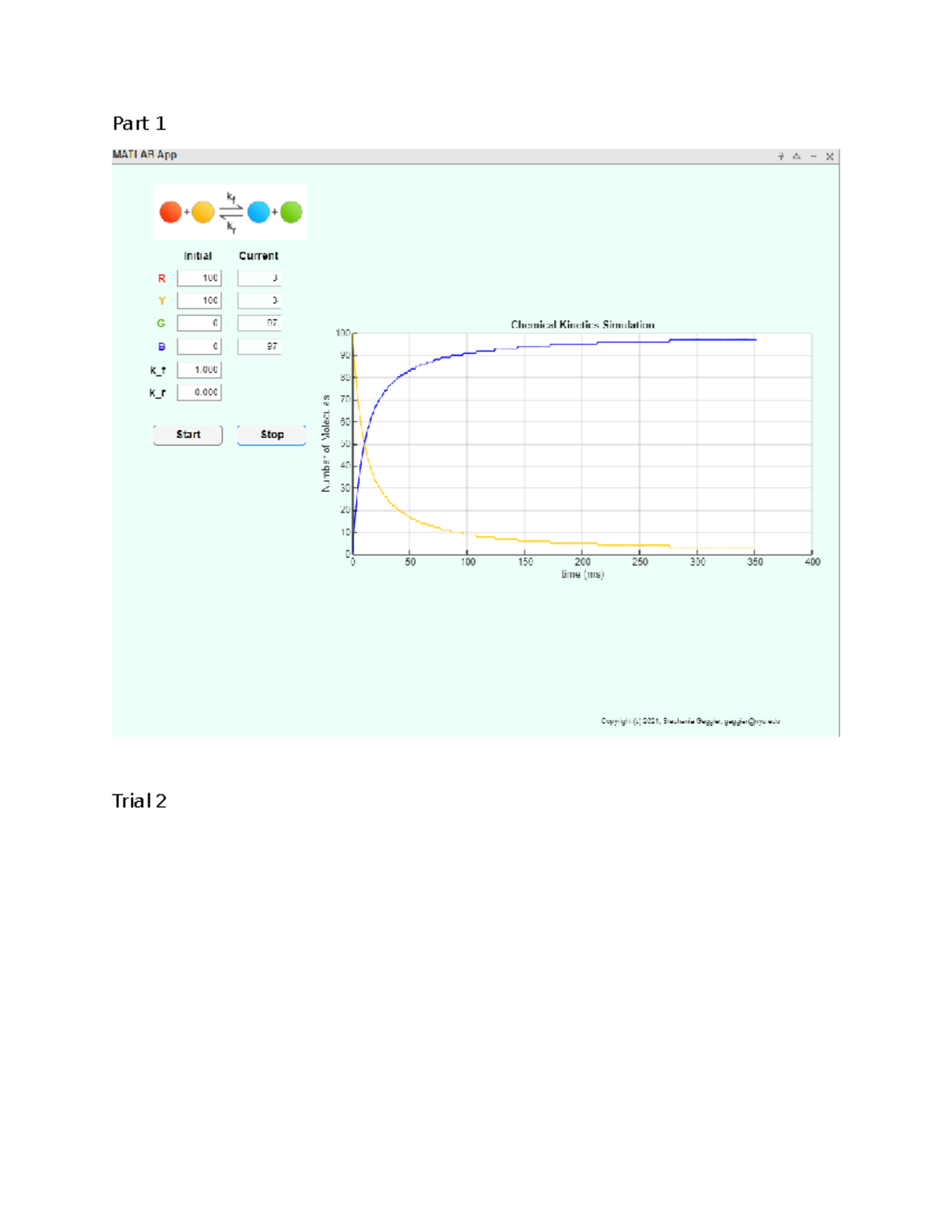Screen dimensions: 952x1232
Task: Select the Initial value field for Y
Action: pos(198,301)
